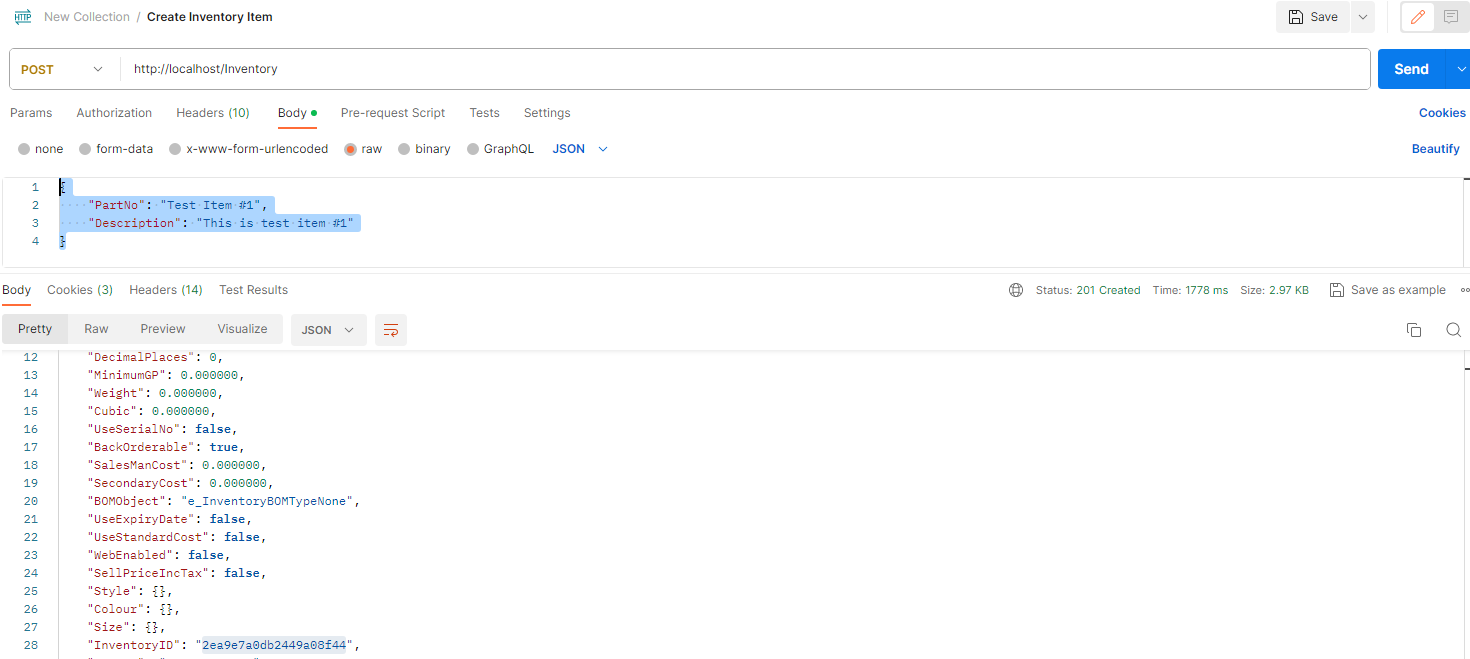Click the wrap lines icon in response
1470x659 pixels.
(391, 330)
